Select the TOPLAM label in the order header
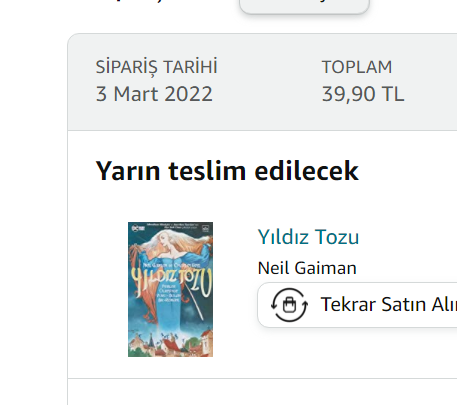 (357, 67)
